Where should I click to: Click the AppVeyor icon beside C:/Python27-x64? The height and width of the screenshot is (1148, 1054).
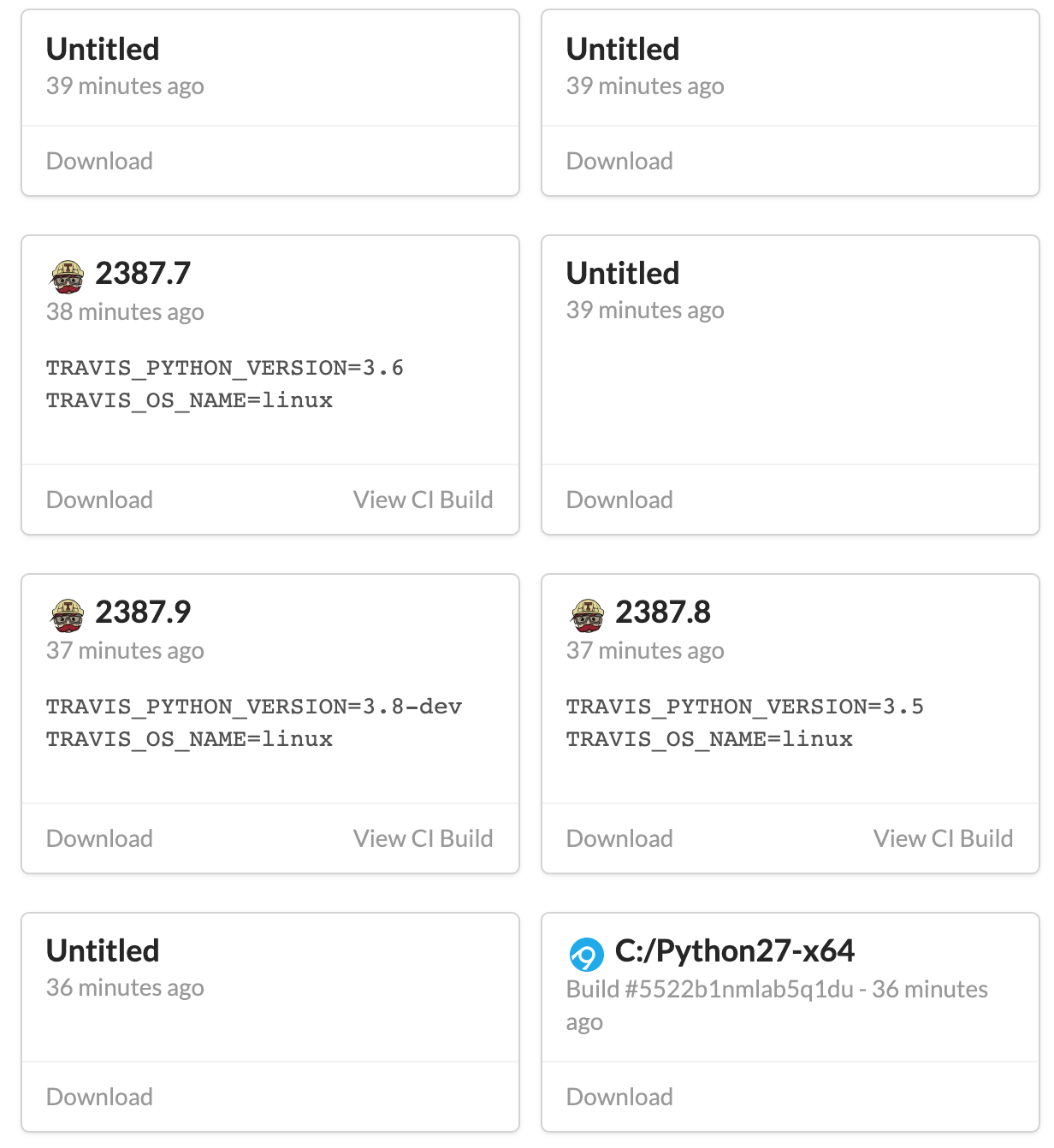587,954
